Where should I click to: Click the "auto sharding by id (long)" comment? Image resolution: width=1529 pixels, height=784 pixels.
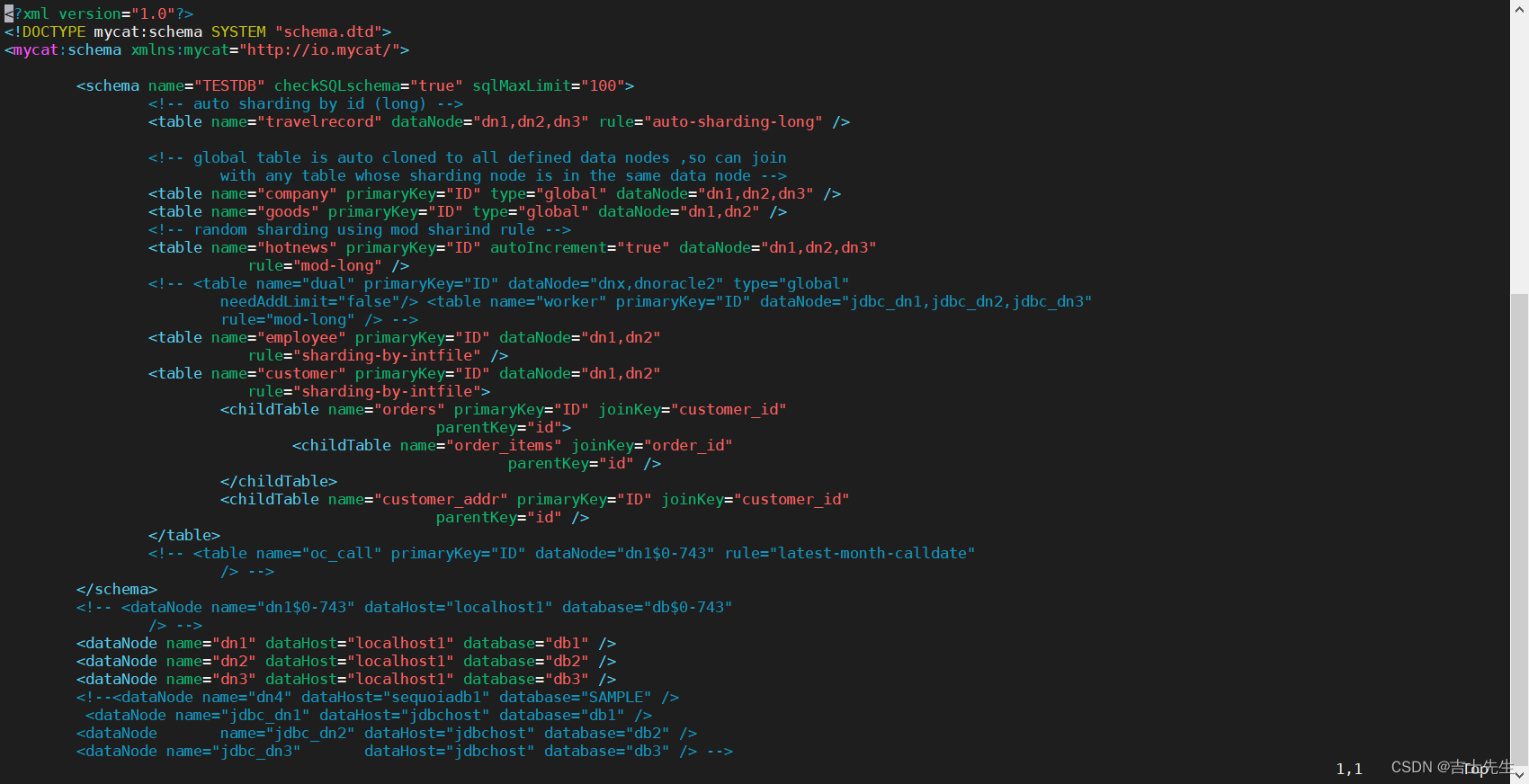(306, 103)
